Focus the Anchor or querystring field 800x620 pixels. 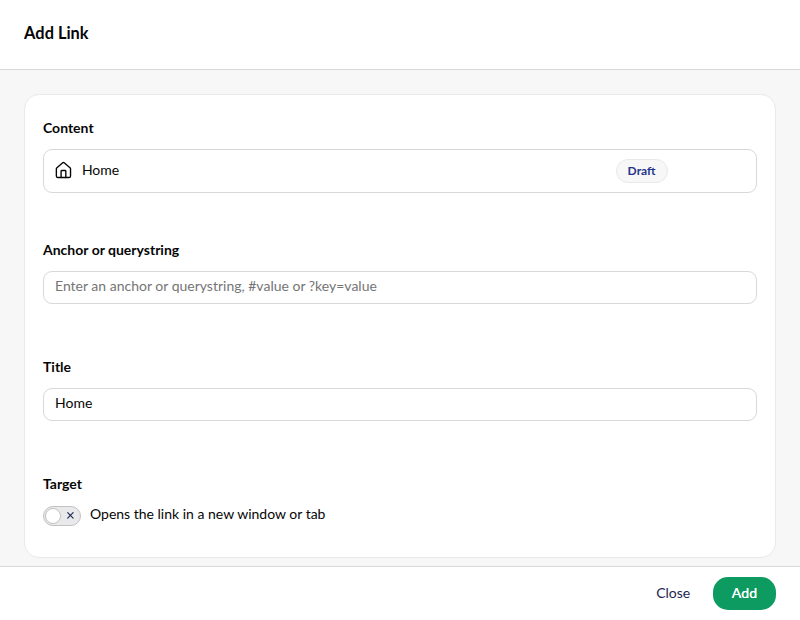[x=399, y=287]
